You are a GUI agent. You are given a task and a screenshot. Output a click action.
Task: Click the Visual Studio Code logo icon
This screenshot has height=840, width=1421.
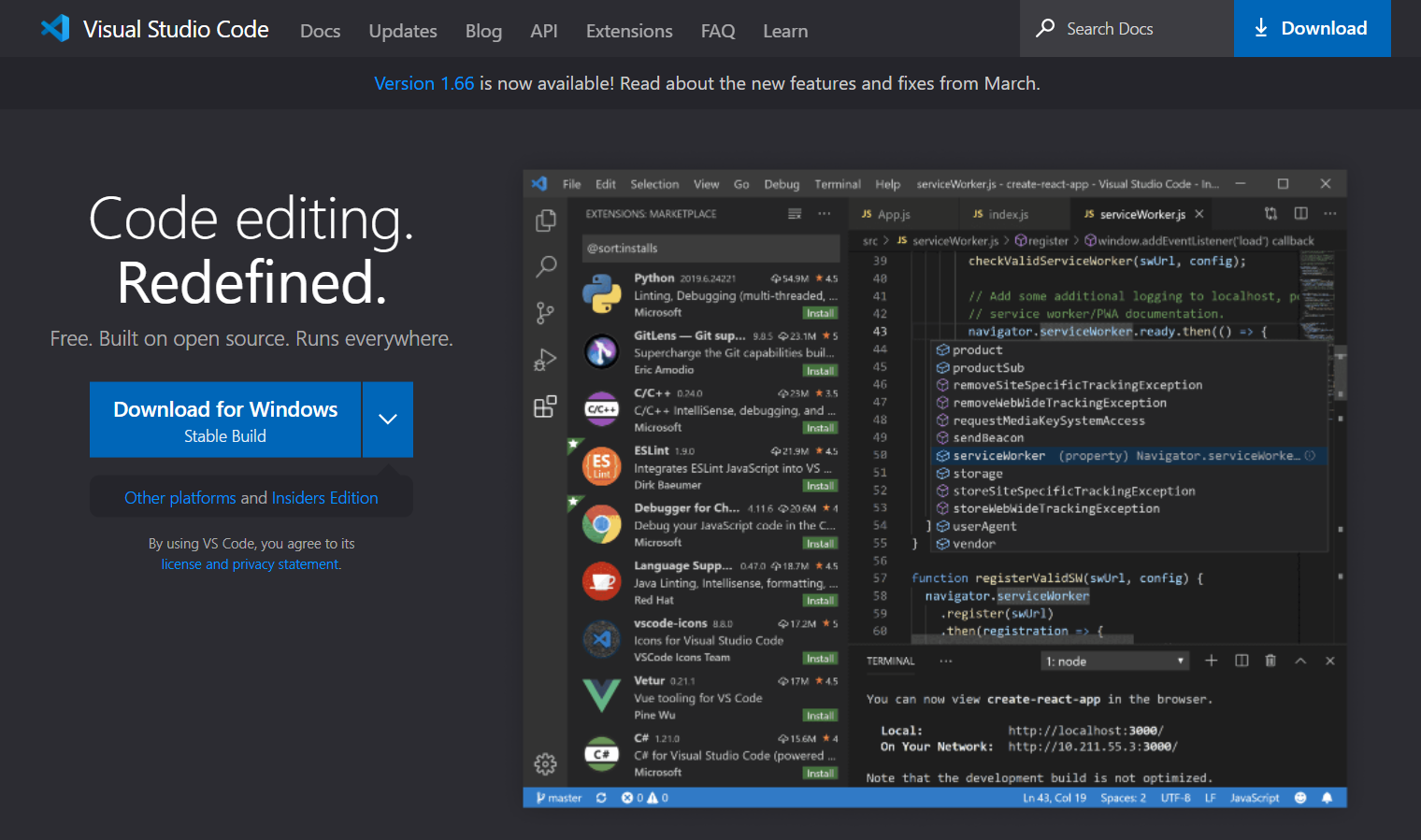[55, 28]
